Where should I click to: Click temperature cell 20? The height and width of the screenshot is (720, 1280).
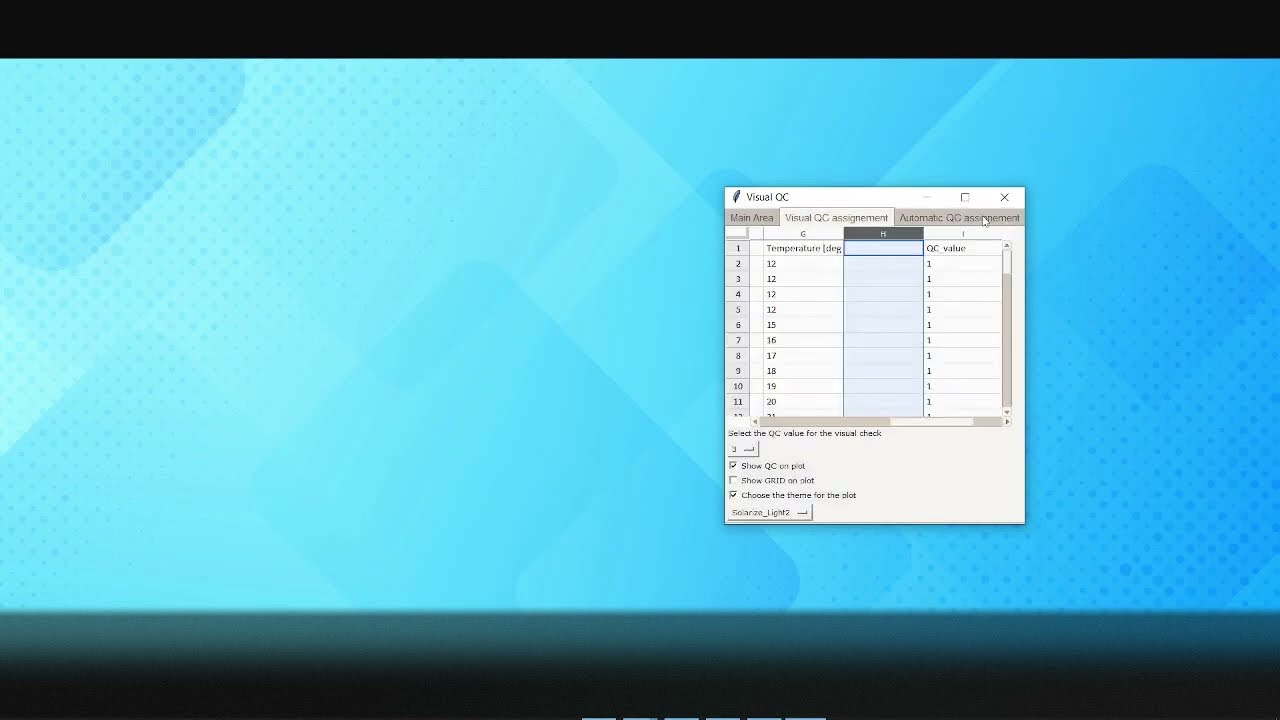pos(803,402)
